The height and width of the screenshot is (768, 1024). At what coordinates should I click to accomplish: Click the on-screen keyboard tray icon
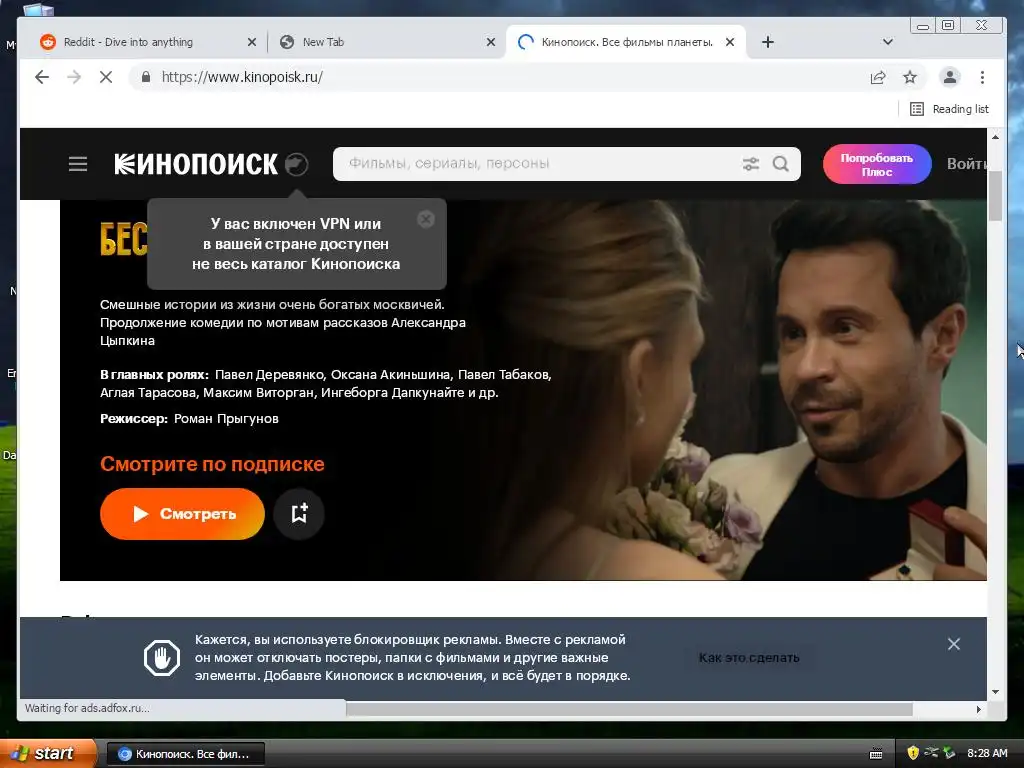pyautogui.click(x=876, y=754)
